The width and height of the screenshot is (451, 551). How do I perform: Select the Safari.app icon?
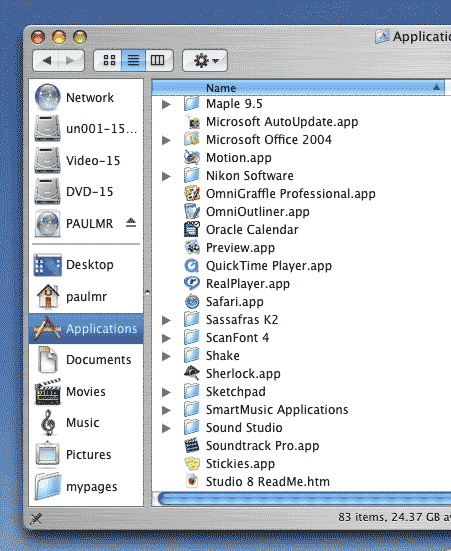192,302
